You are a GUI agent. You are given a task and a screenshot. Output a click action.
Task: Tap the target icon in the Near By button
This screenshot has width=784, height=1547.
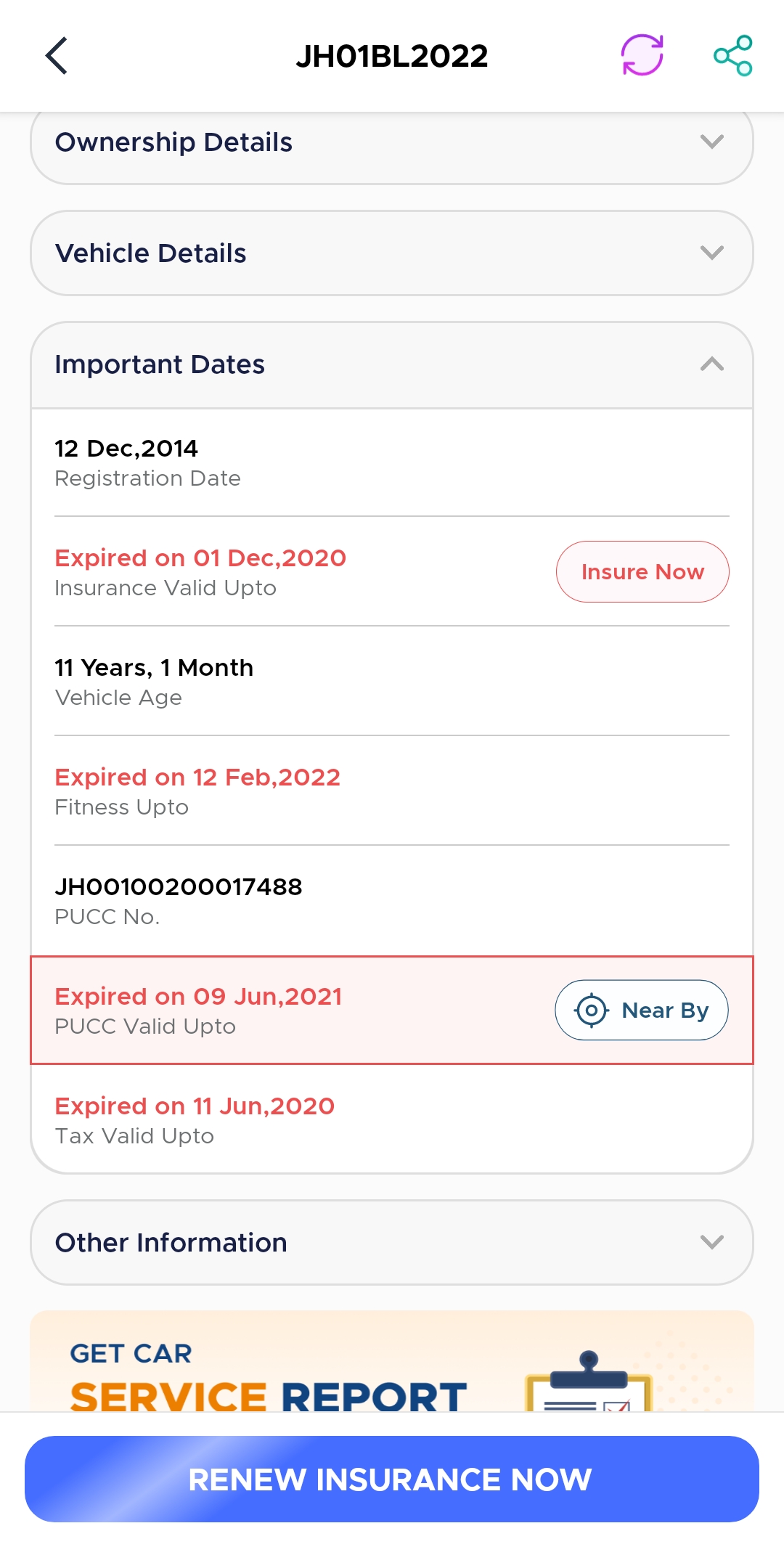(x=592, y=1010)
